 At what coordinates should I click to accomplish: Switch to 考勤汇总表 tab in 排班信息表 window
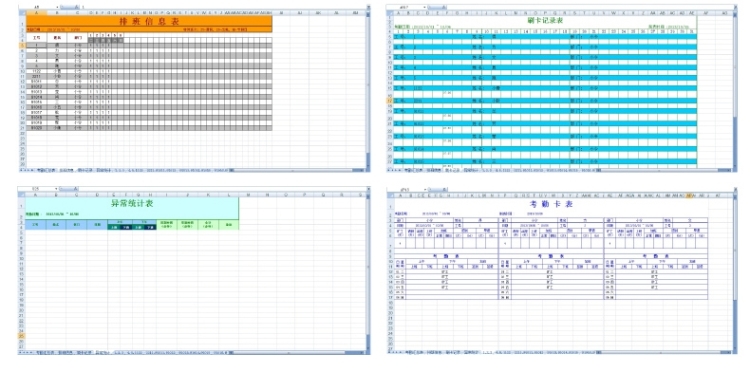click(x=46, y=170)
